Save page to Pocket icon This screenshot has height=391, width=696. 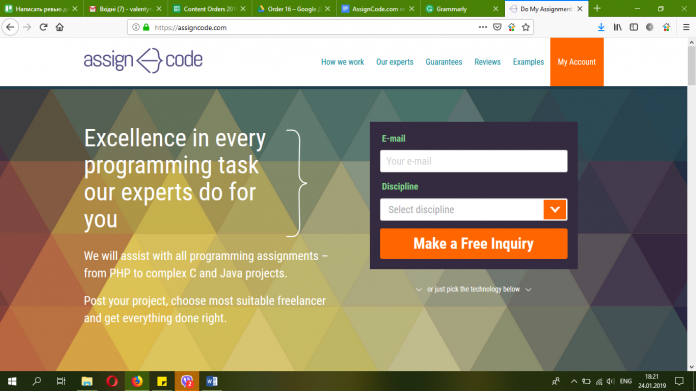[497, 27]
